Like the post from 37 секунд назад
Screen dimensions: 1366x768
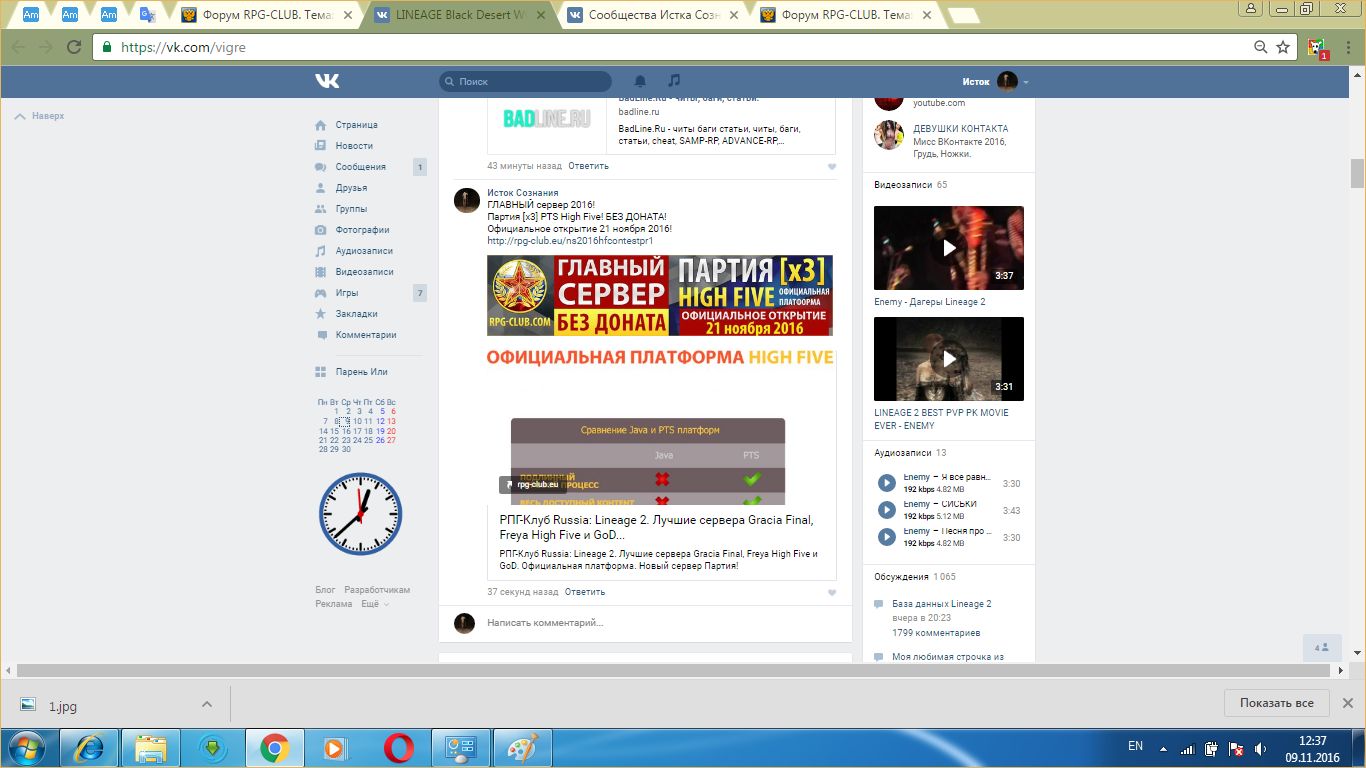coord(832,593)
